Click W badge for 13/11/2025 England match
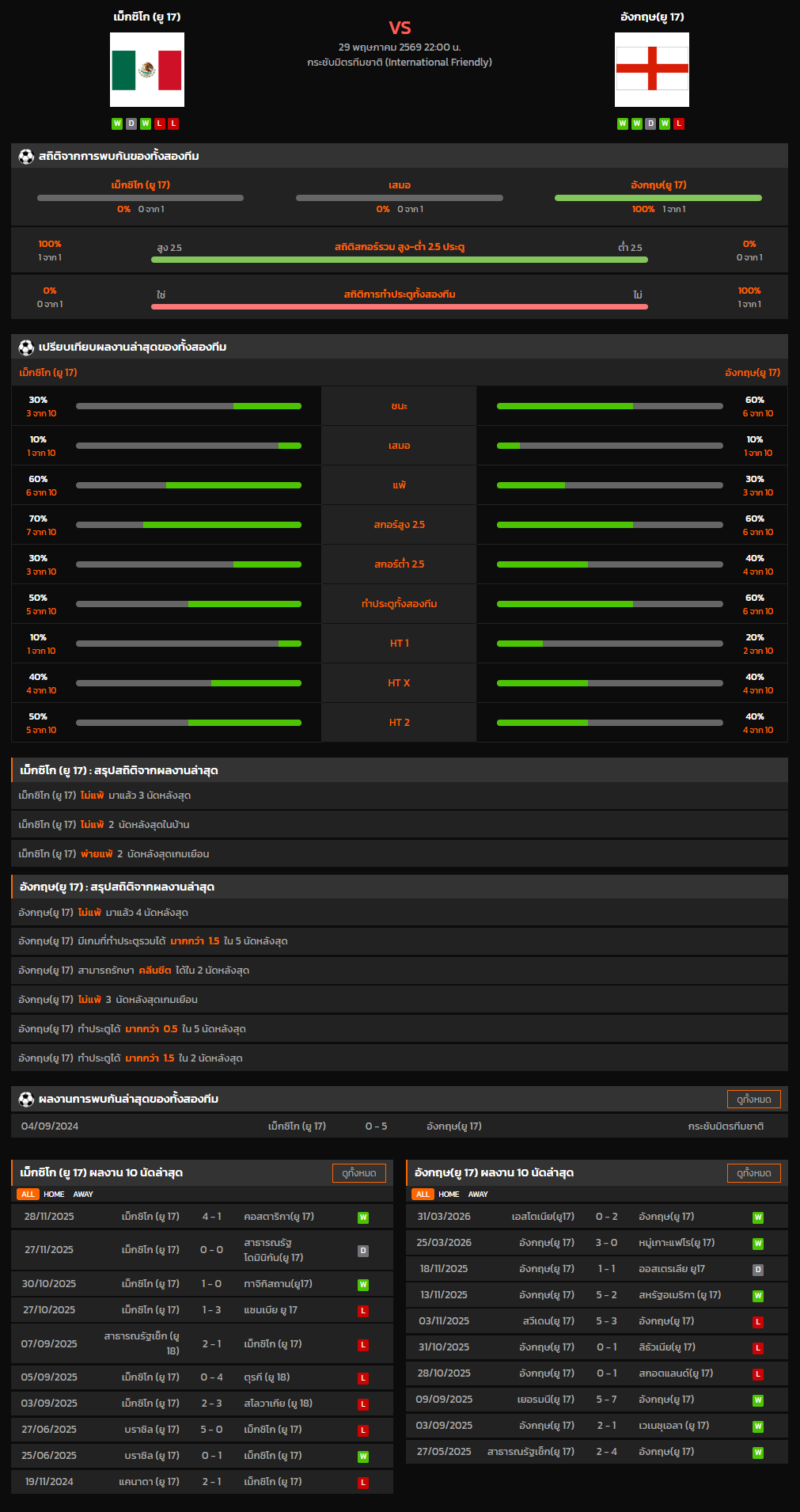Screen dimensions: 800x1512 point(758,1296)
